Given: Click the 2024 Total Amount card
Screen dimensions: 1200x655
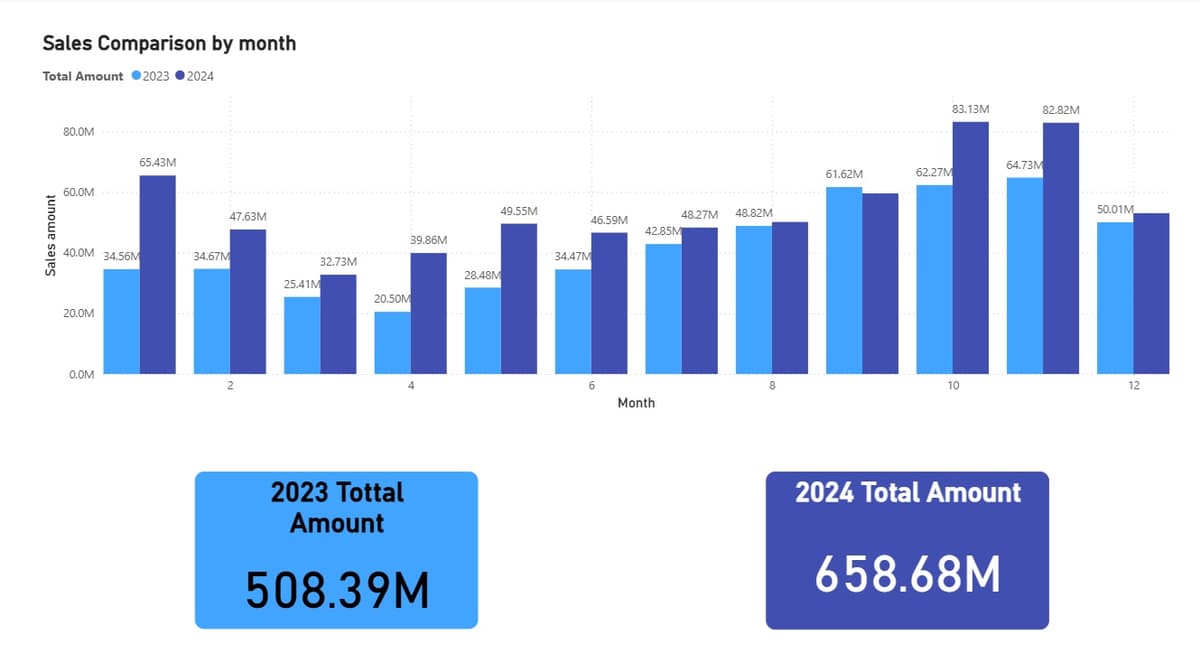Looking at the screenshot, I should (x=907, y=550).
